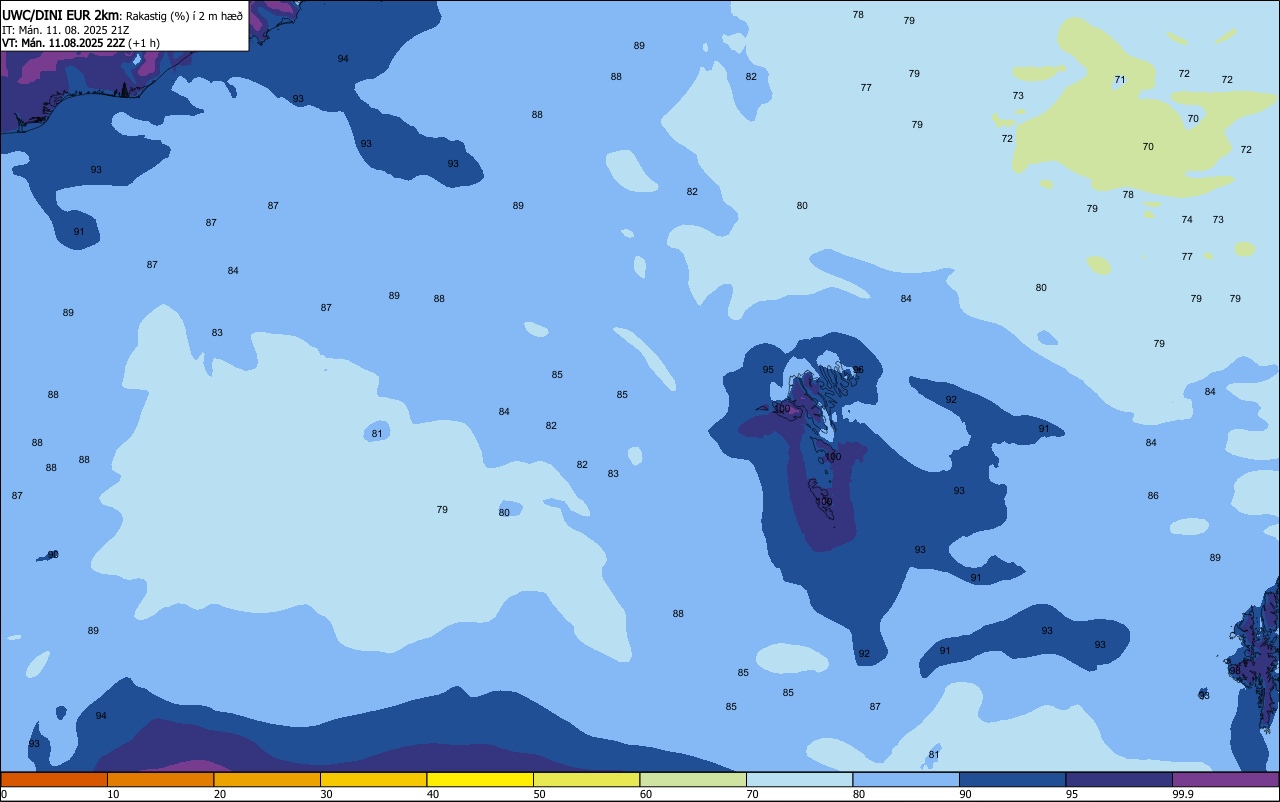Click the map value "96" over the islands
The image size is (1280, 802).
pyautogui.click(x=858, y=370)
